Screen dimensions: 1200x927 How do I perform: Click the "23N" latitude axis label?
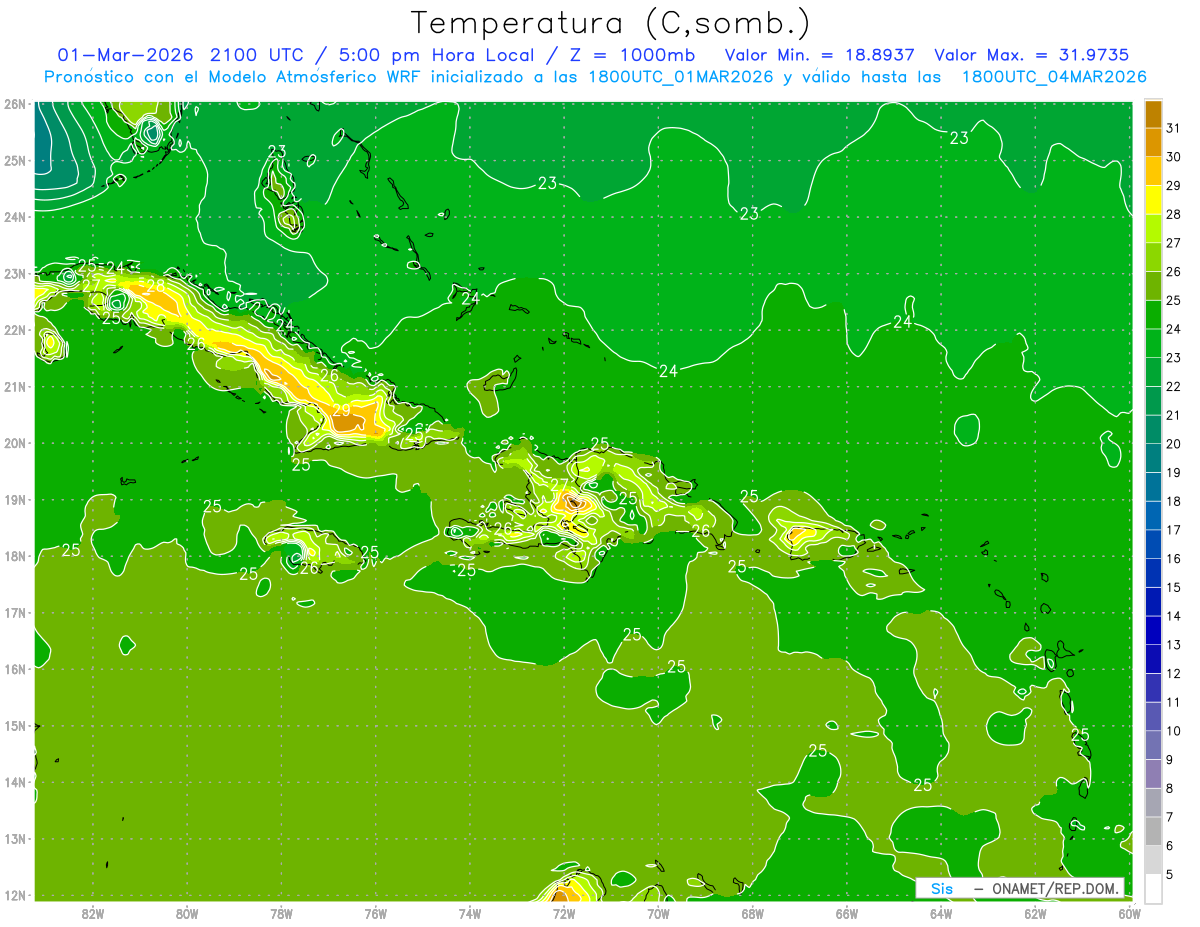pyautogui.click(x=14, y=273)
